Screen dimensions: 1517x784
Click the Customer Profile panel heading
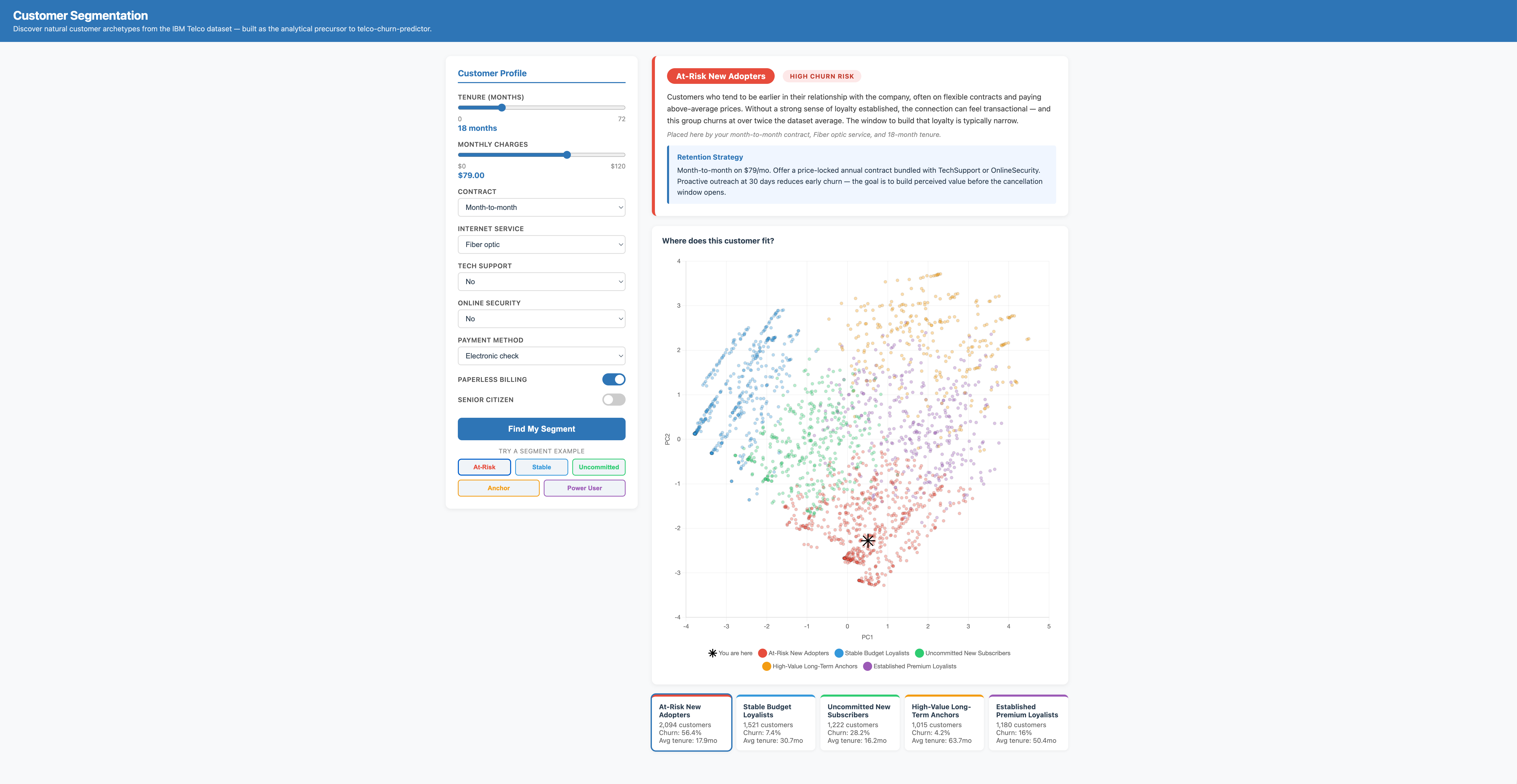[492, 73]
